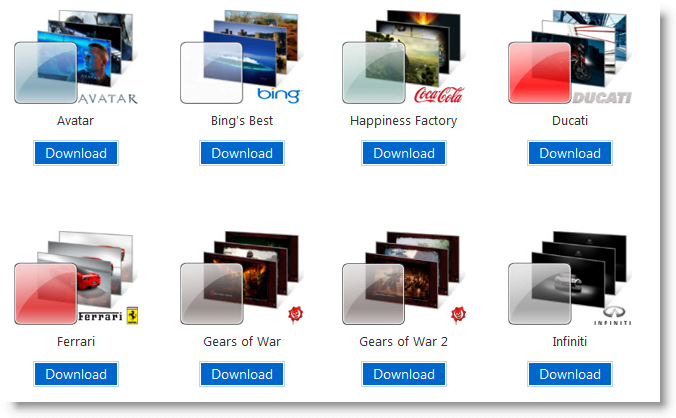Click the Ducati logo
Screen dimensions: 676x418
(x=602, y=98)
